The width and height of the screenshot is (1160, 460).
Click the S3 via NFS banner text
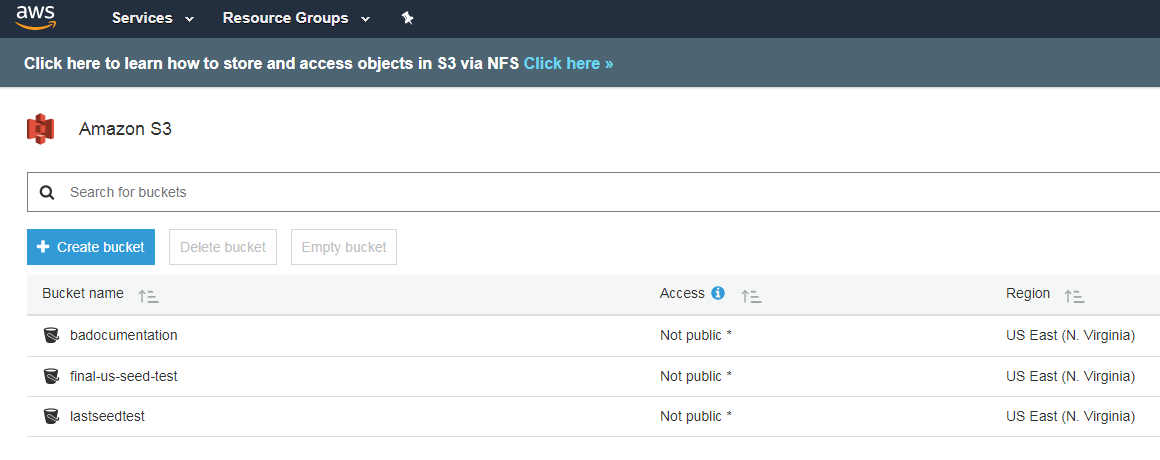coord(272,64)
